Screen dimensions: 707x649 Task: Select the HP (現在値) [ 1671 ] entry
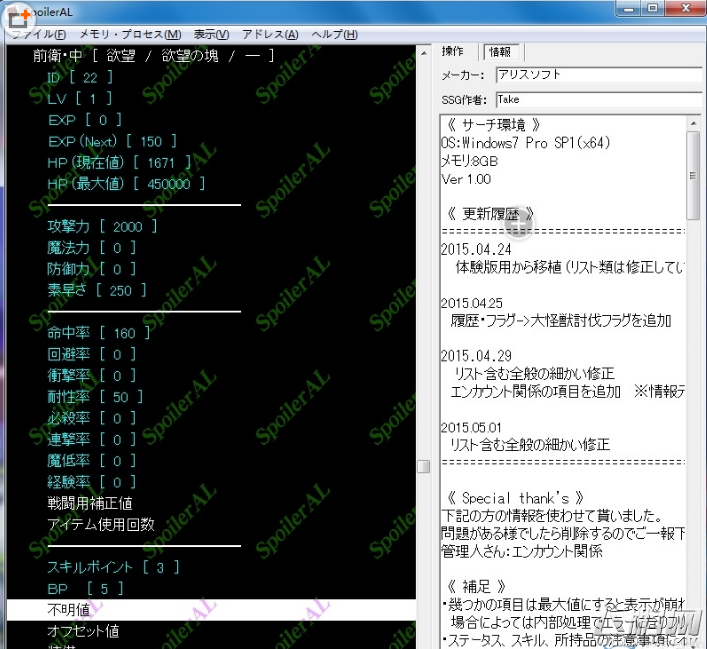point(119,163)
